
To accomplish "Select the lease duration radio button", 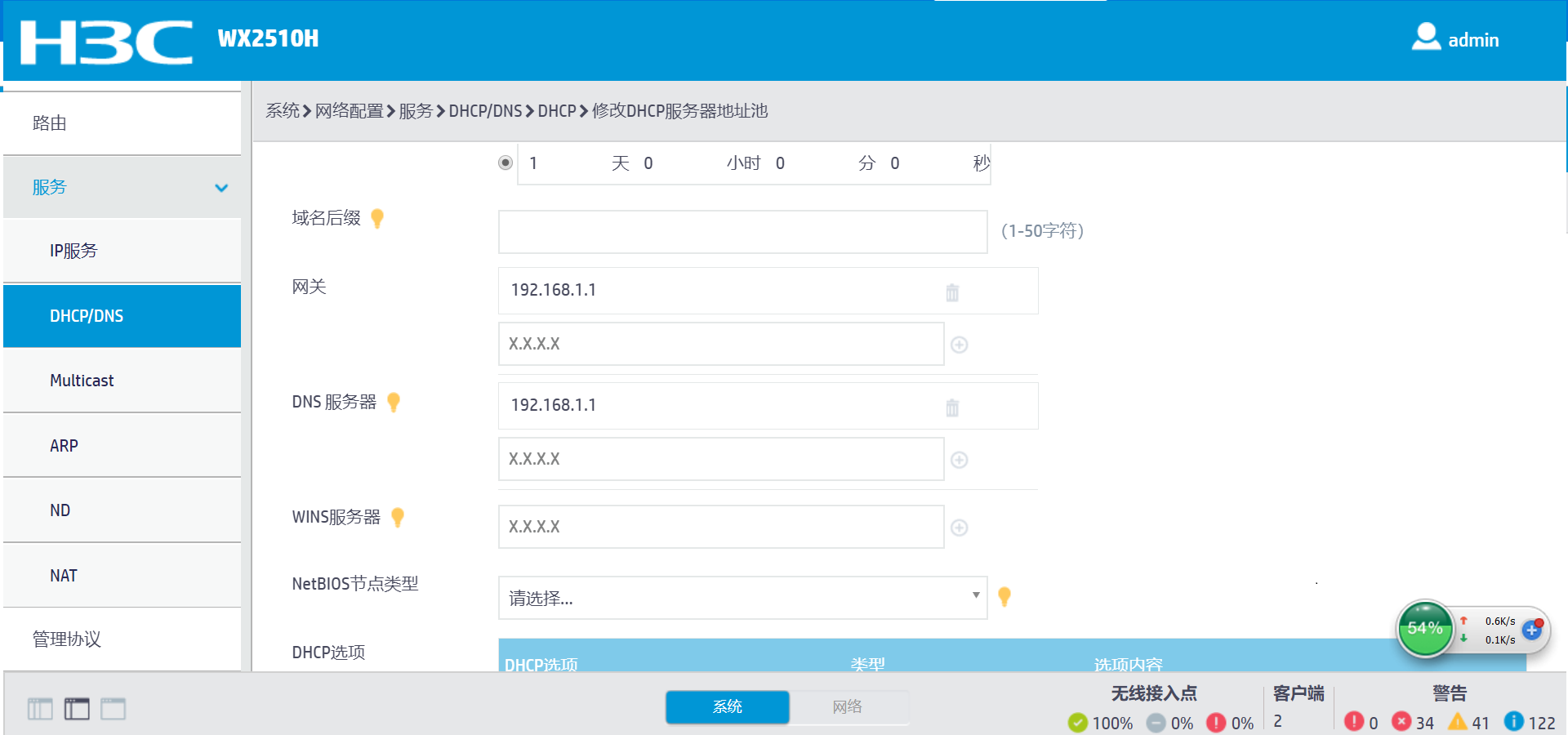I will (506, 163).
